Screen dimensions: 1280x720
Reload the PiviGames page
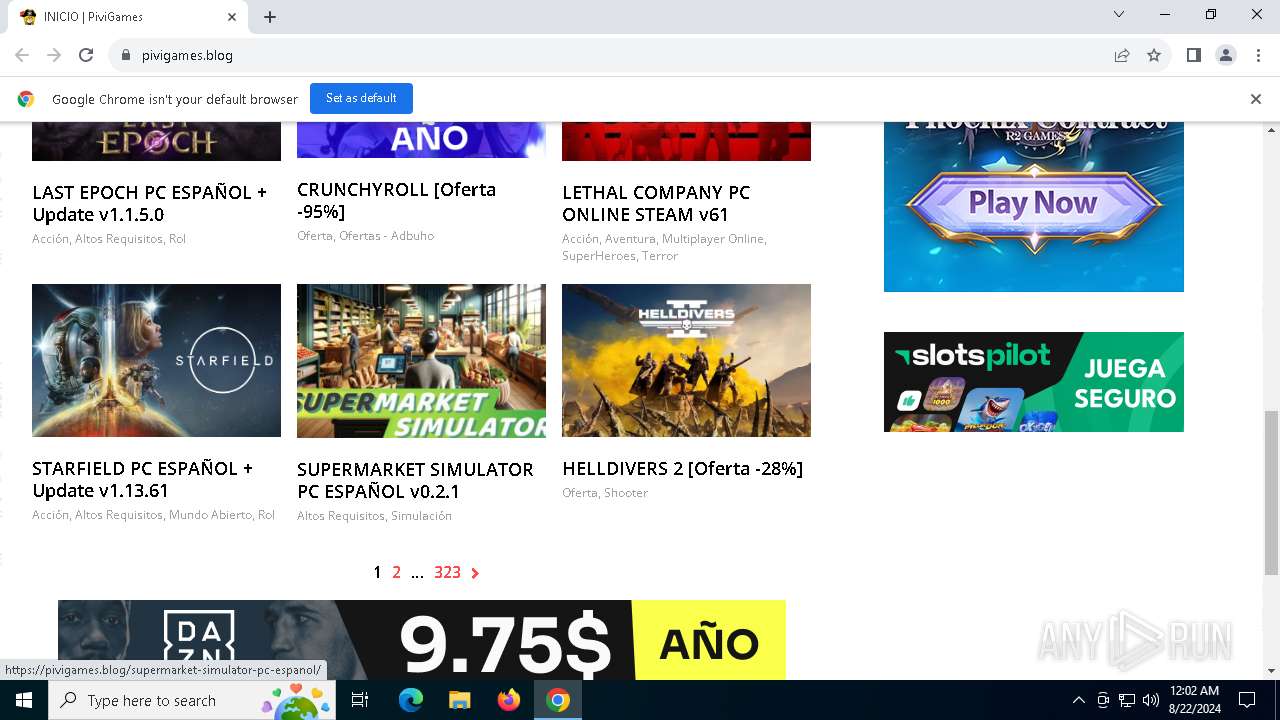86,55
